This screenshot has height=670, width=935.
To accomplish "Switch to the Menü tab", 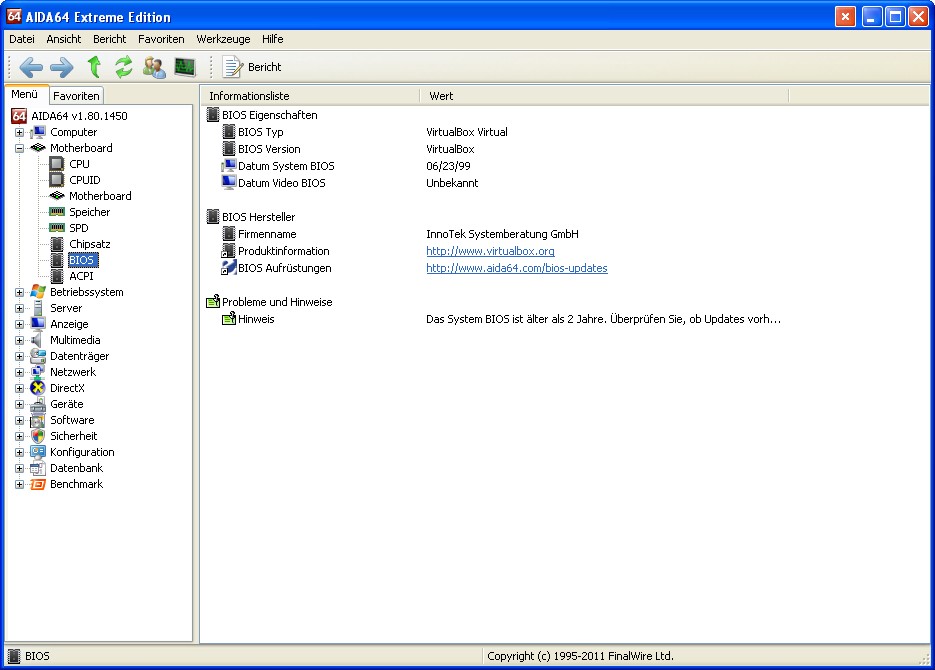I will (x=24, y=94).
